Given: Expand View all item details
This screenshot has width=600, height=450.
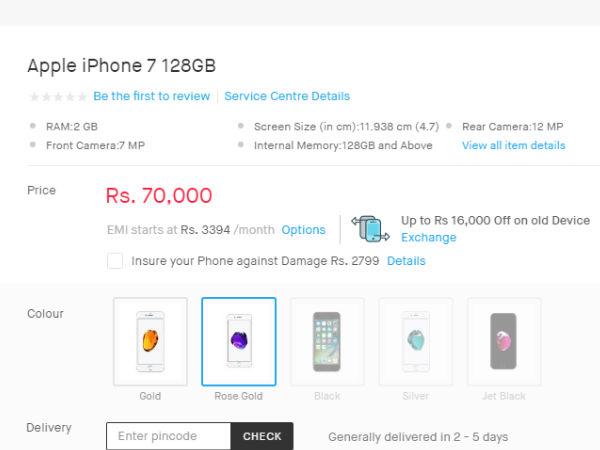Looking at the screenshot, I should tap(513, 146).
